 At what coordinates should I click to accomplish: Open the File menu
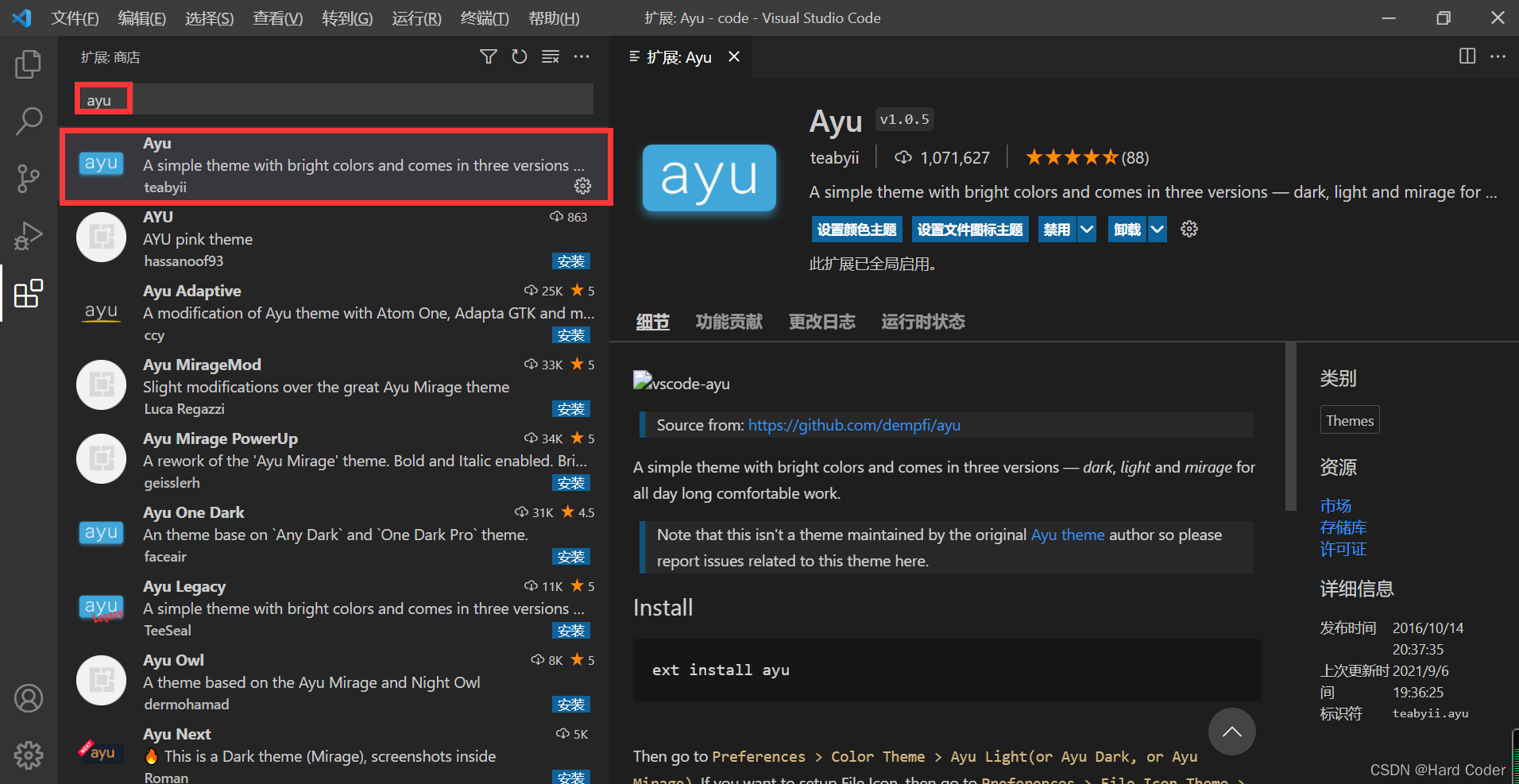75,17
